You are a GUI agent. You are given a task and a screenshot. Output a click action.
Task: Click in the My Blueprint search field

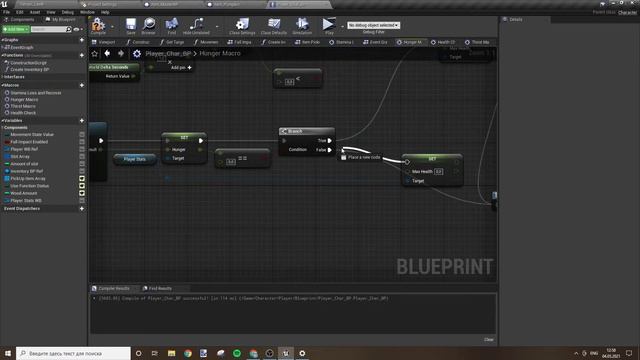48,29
